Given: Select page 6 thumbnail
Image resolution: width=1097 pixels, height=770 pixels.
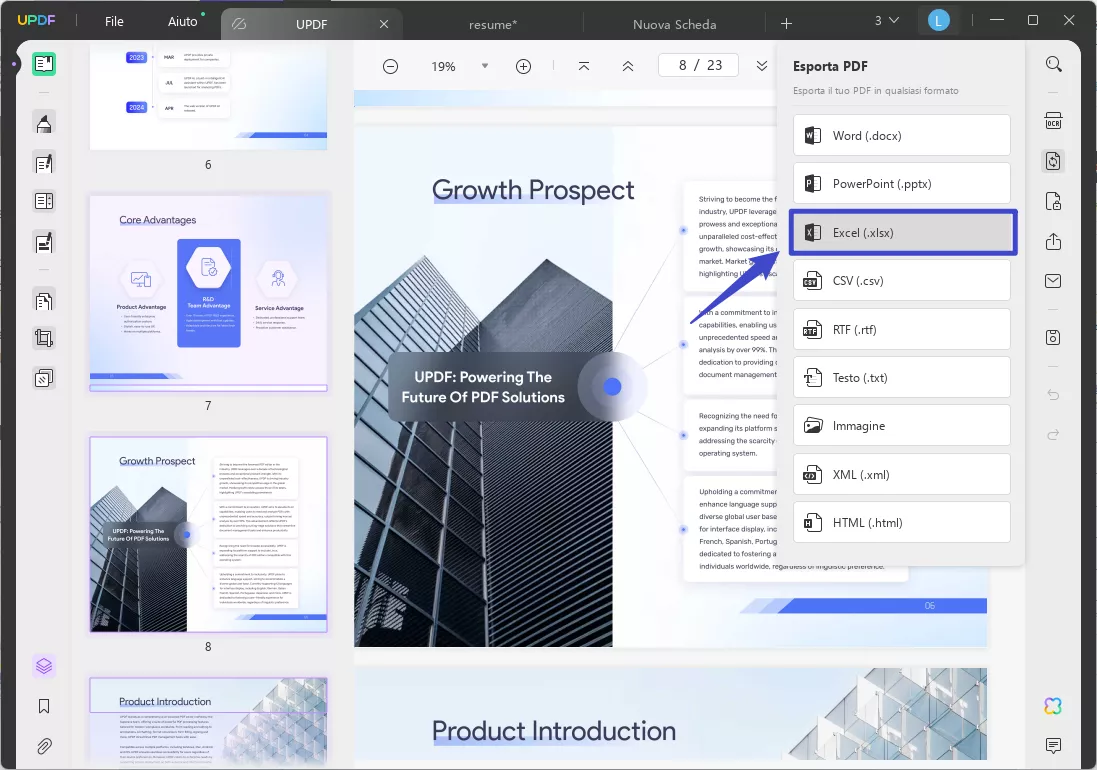Looking at the screenshot, I should coord(208,98).
